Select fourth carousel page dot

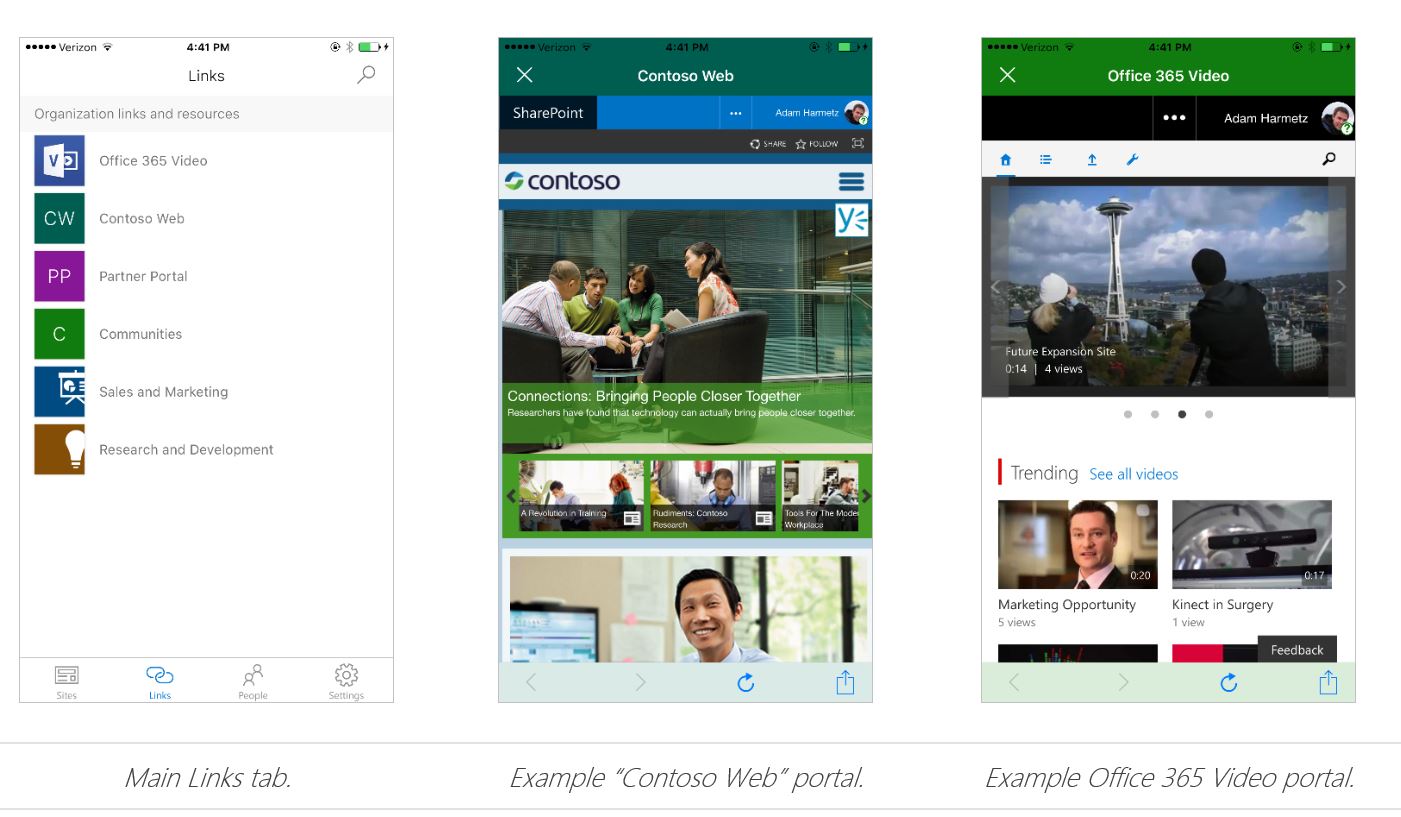pyautogui.click(x=1209, y=413)
